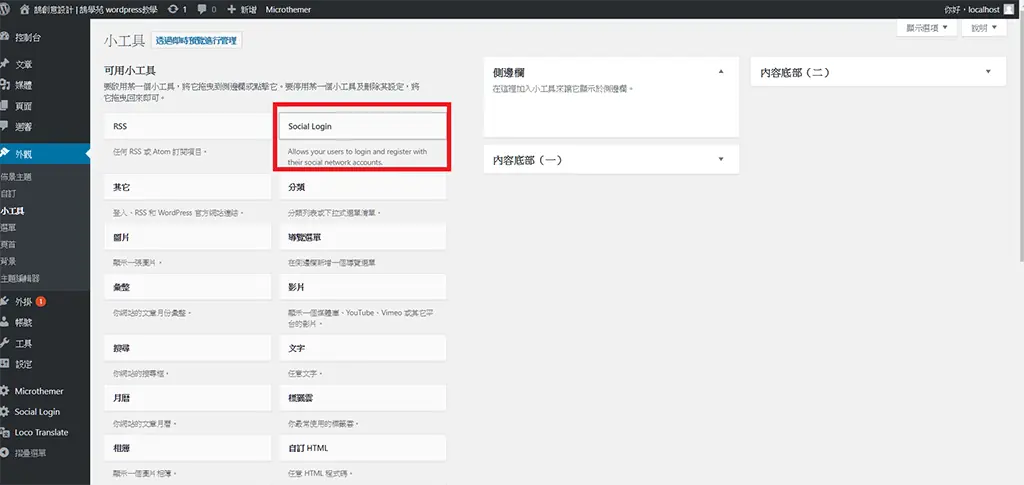Select the RSS widget
Image resolution: width=1024 pixels, height=485 pixels.
tap(187, 126)
